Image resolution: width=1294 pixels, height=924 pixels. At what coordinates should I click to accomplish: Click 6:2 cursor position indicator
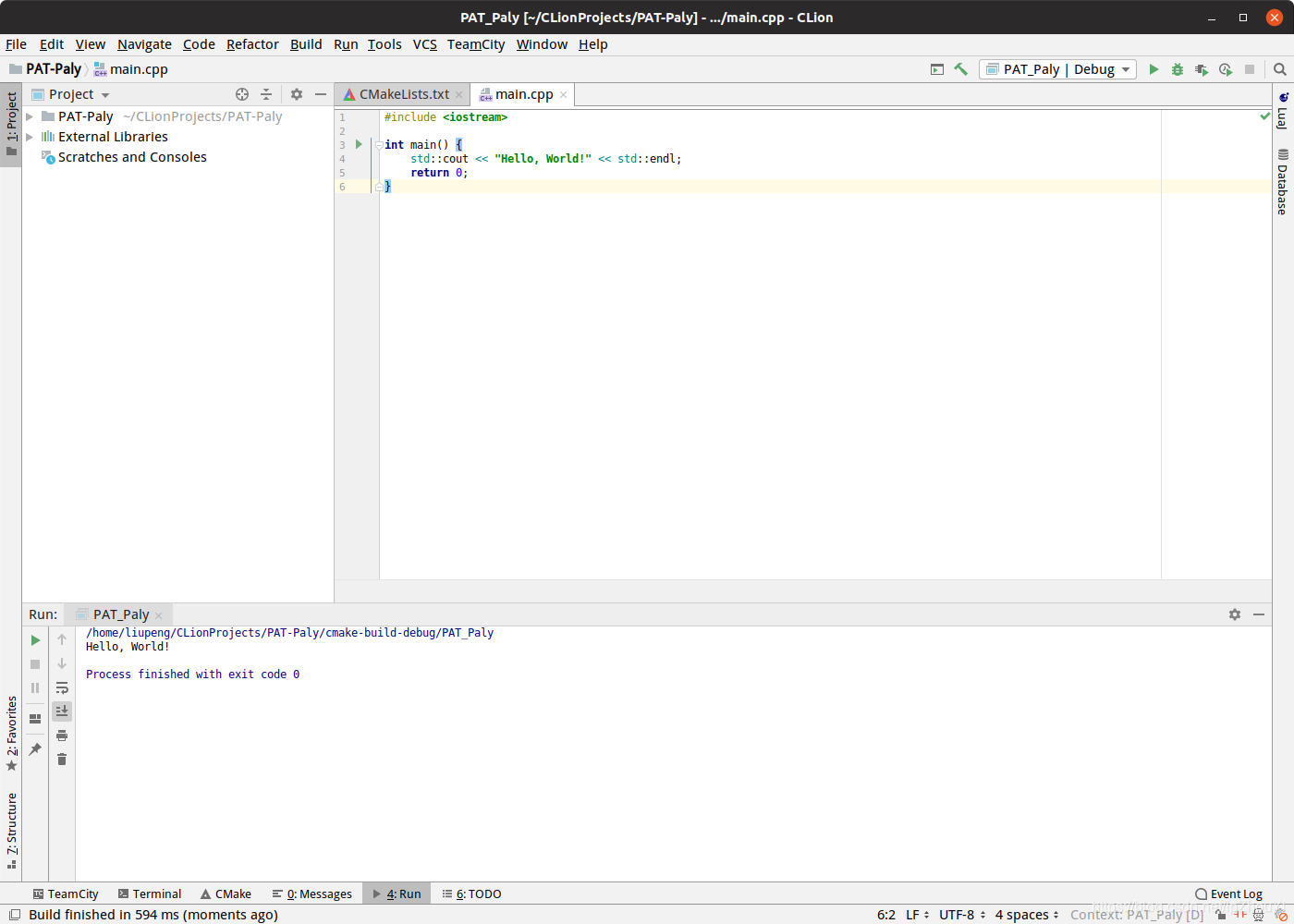pyautogui.click(x=885, y=915)
